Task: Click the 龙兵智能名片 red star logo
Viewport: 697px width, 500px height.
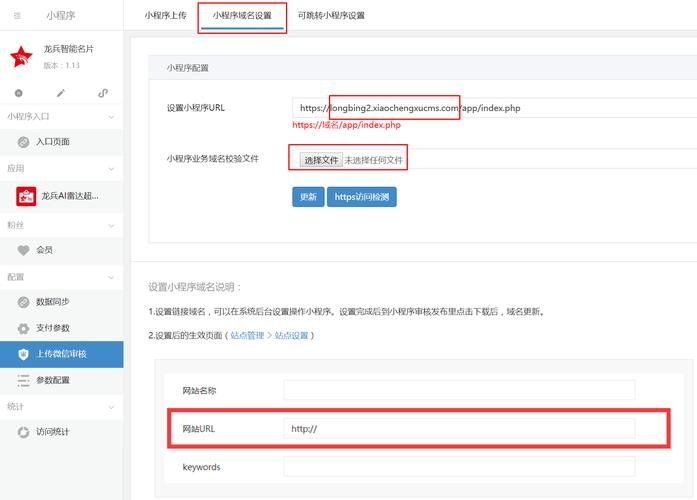Action: pyautogui.click(x=22, y=58)
